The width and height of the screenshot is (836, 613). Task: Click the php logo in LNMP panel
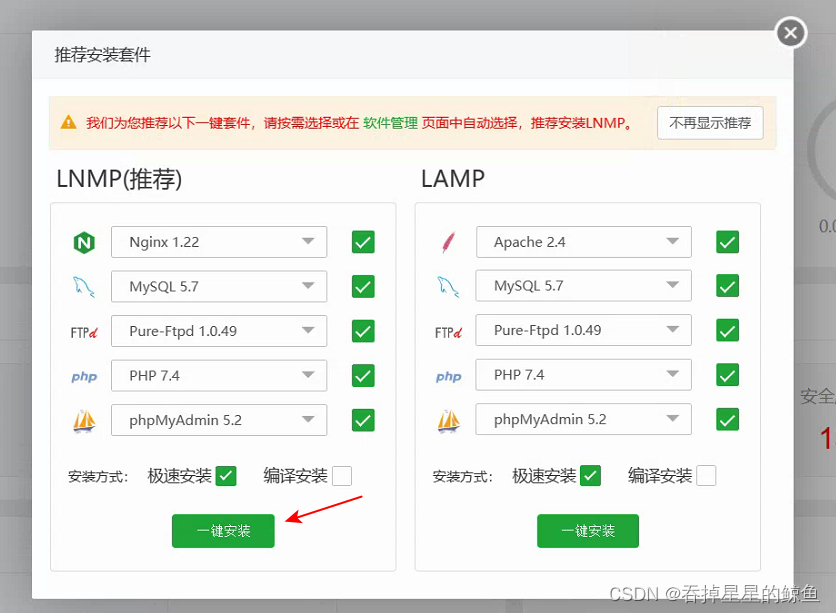[x=84, y=377]
